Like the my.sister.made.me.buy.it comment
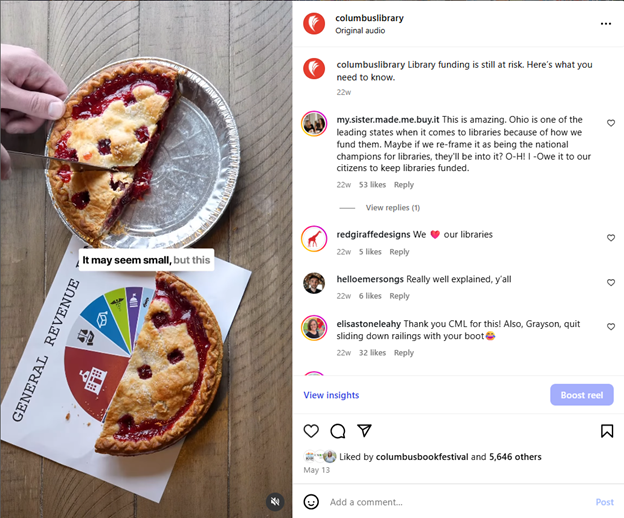This screenshot has height=518, width=624. (x=611, y=123)
